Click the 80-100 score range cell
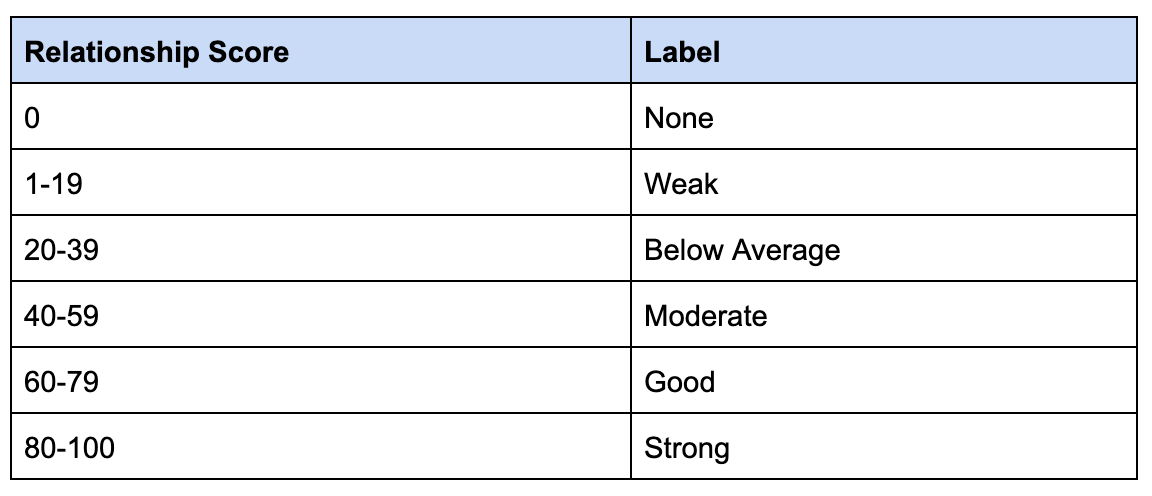The width and height of the screenshot is (1152, 496). coord(321,446)
